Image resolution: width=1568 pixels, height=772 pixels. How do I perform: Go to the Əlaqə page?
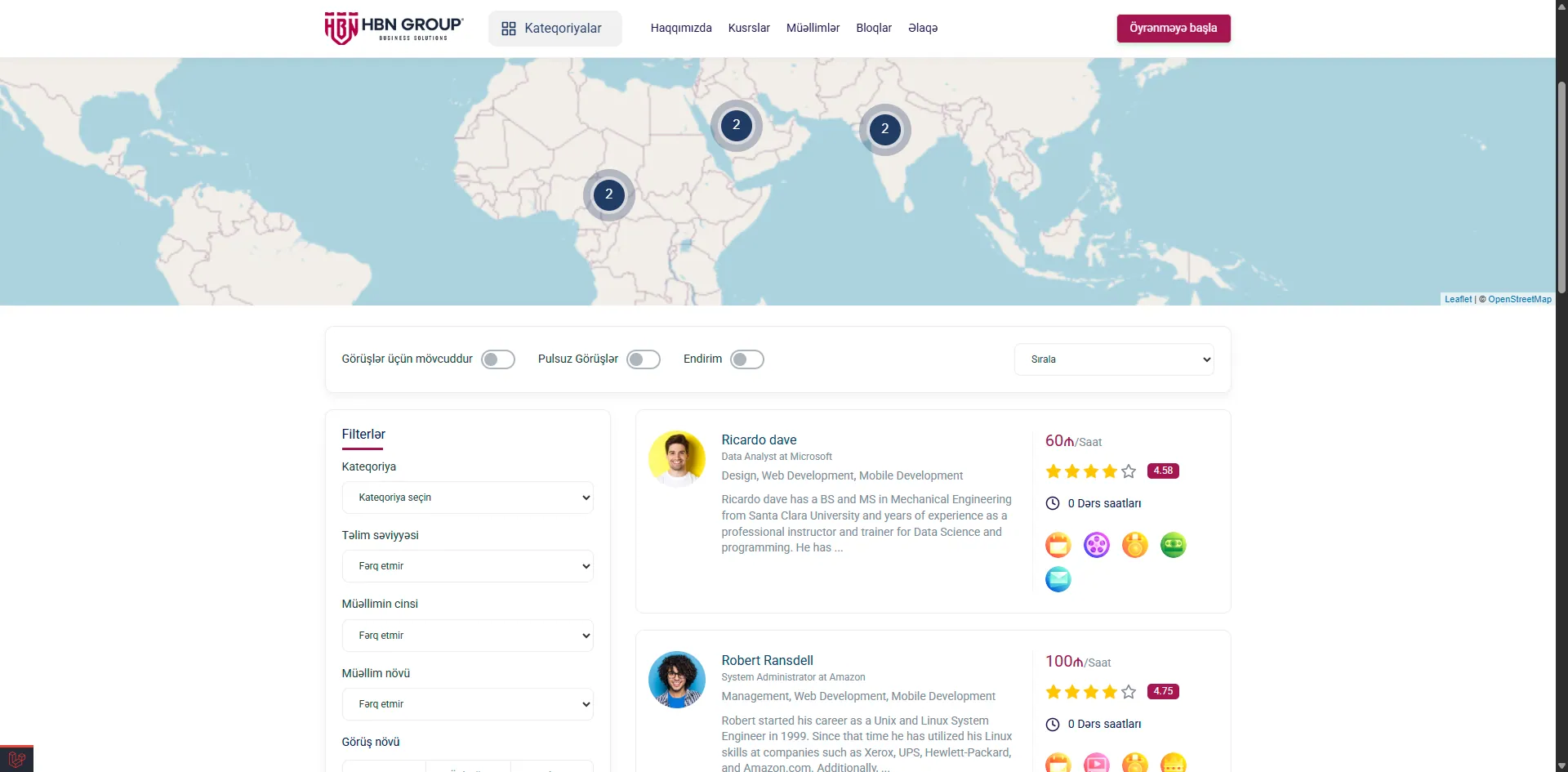click(923, 28)
